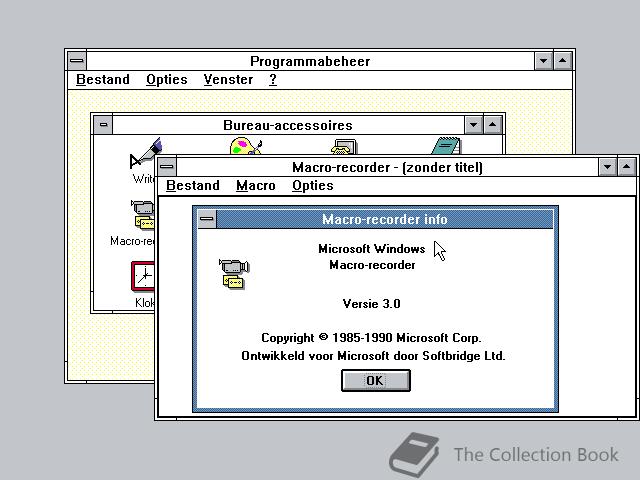Click the Programmabeheer title bar

click(310, 61)
